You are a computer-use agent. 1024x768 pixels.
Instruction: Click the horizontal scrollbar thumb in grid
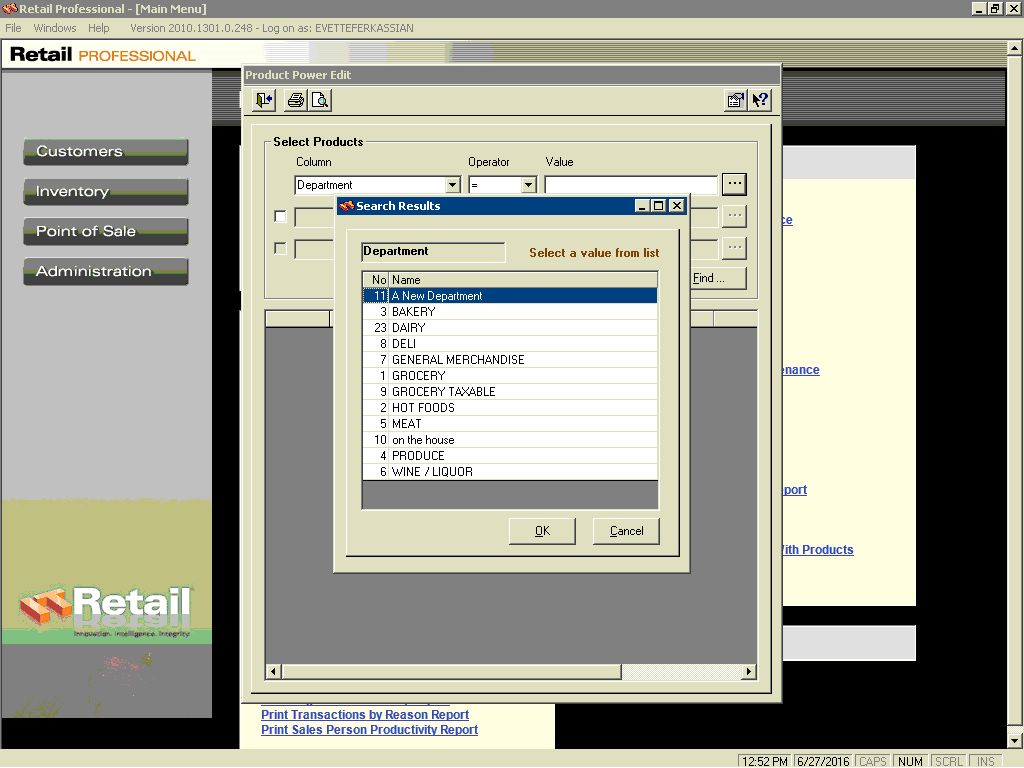(x=451, y=671)
